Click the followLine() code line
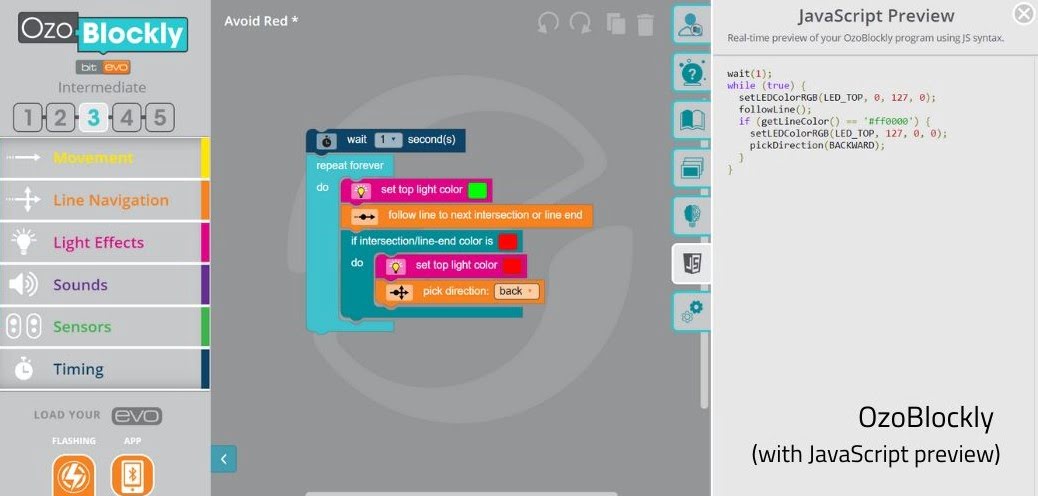Viewport: 1038px width, 496px height. tap(775, 109)
